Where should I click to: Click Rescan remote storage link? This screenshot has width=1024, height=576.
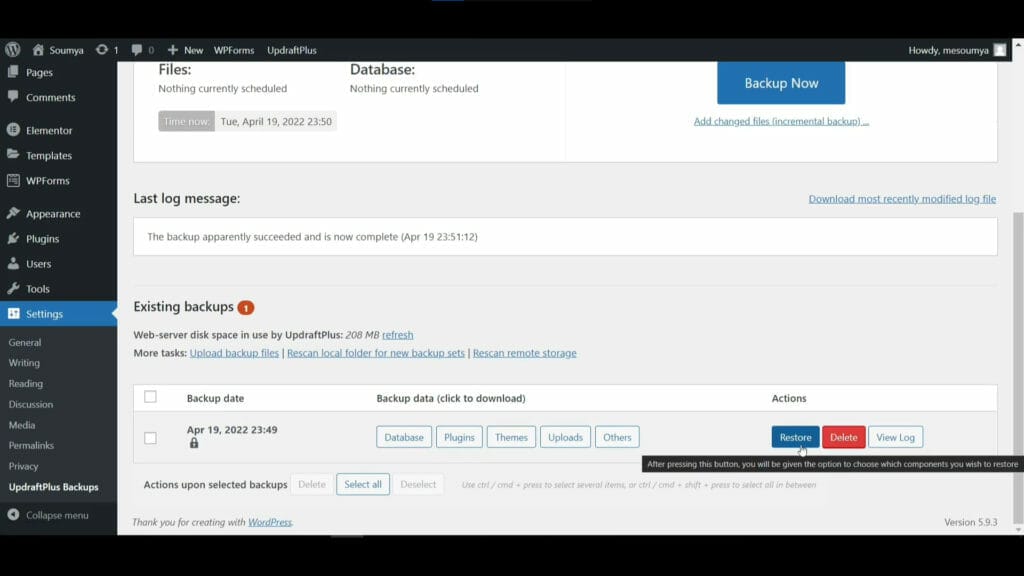tap(524, 353)
